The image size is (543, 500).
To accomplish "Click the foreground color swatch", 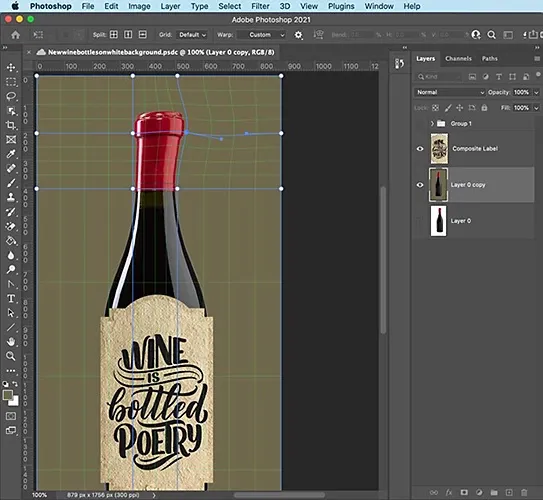I will pyautogui.click(x=8, y=395).
